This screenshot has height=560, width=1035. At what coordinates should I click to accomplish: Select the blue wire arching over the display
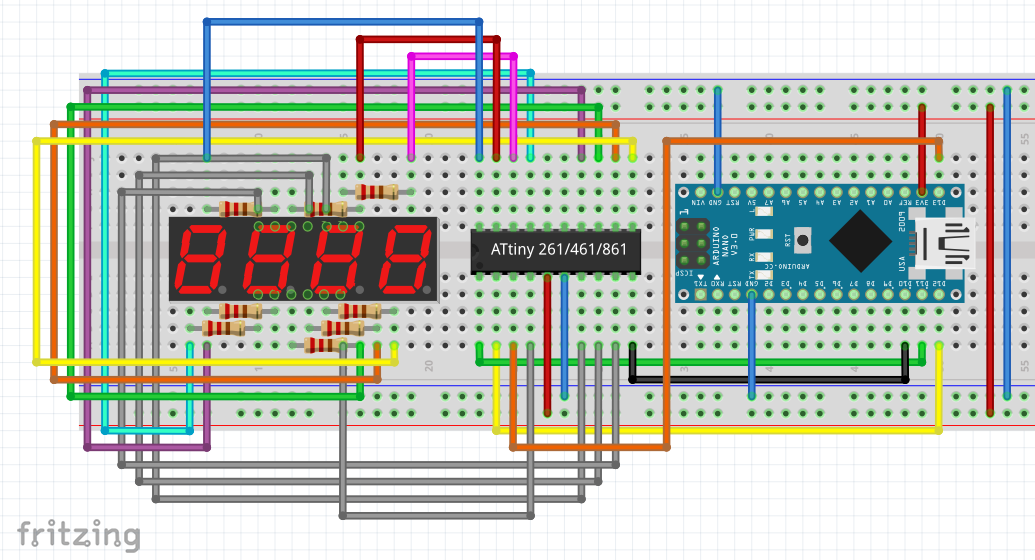click(340, 21)
